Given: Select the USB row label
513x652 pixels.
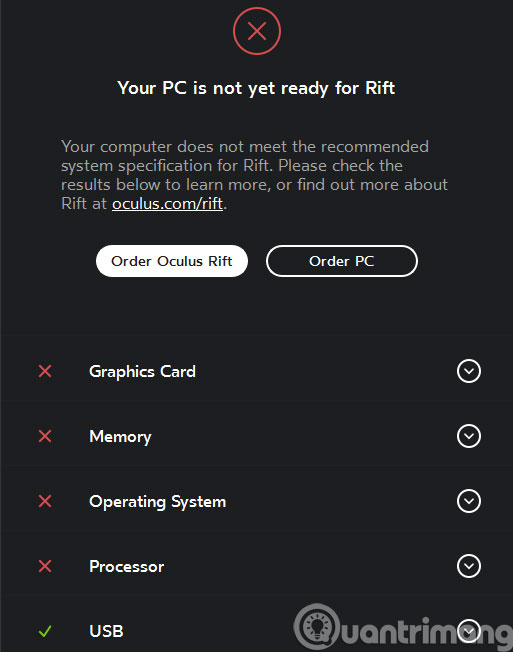Looking at the screenshot, I should click(x=106, y=631).
